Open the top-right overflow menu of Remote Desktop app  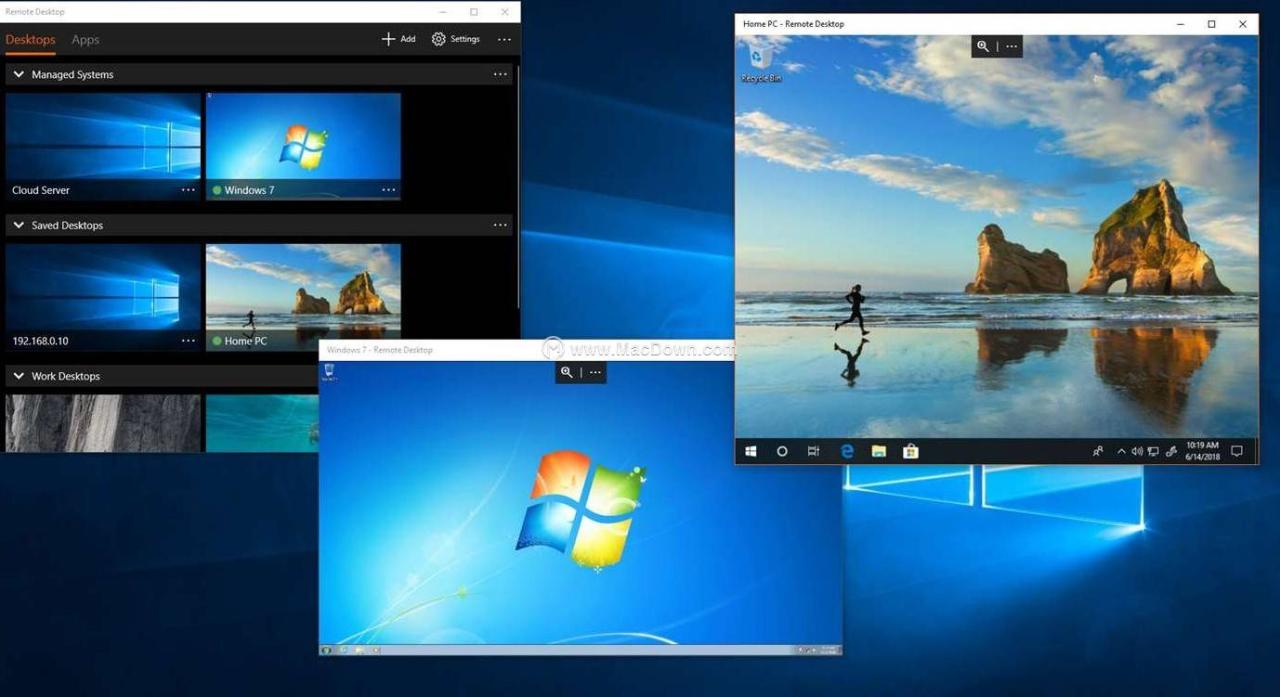click(504, 39)
